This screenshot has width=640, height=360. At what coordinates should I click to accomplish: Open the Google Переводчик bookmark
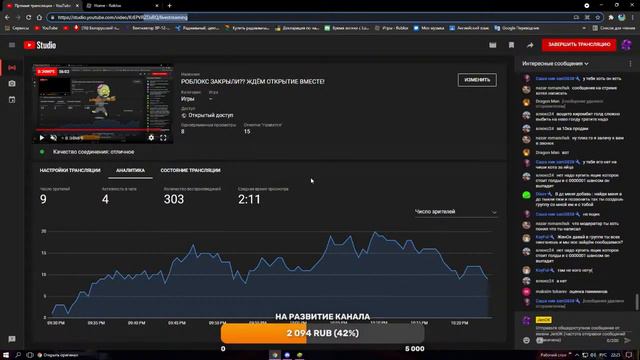click(517, 28)
